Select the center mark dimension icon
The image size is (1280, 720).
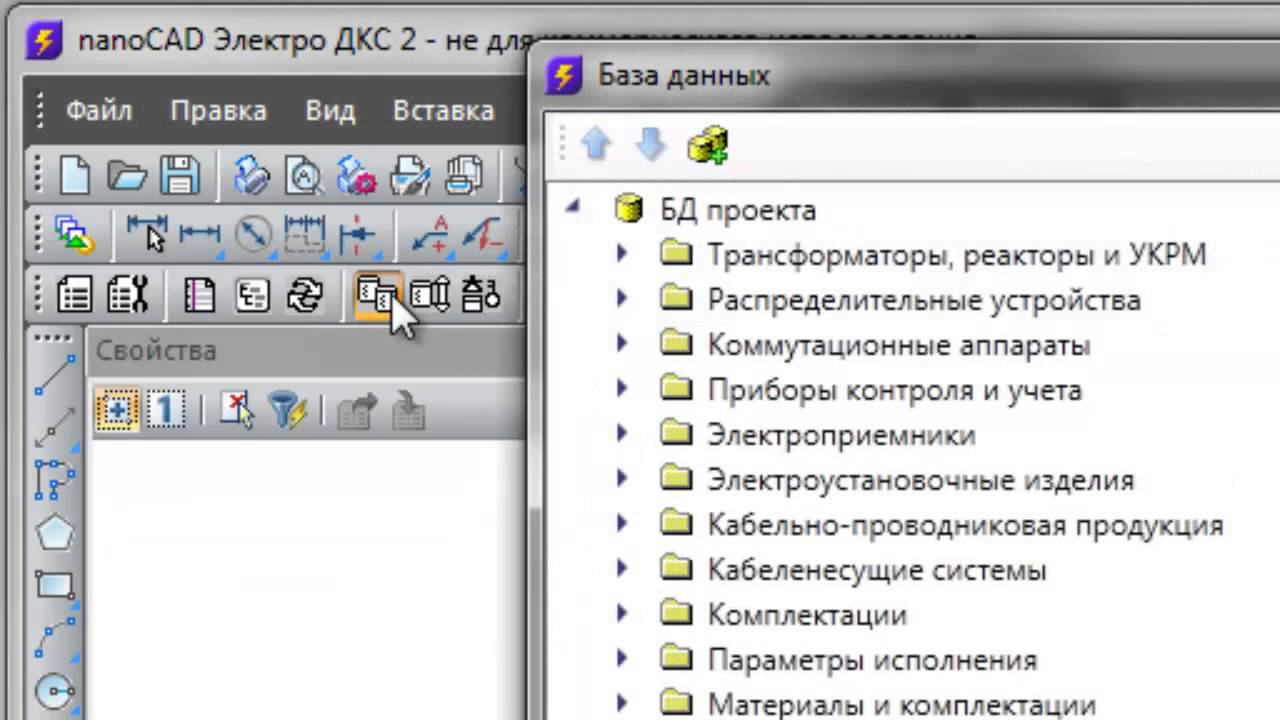pos(357,235)
